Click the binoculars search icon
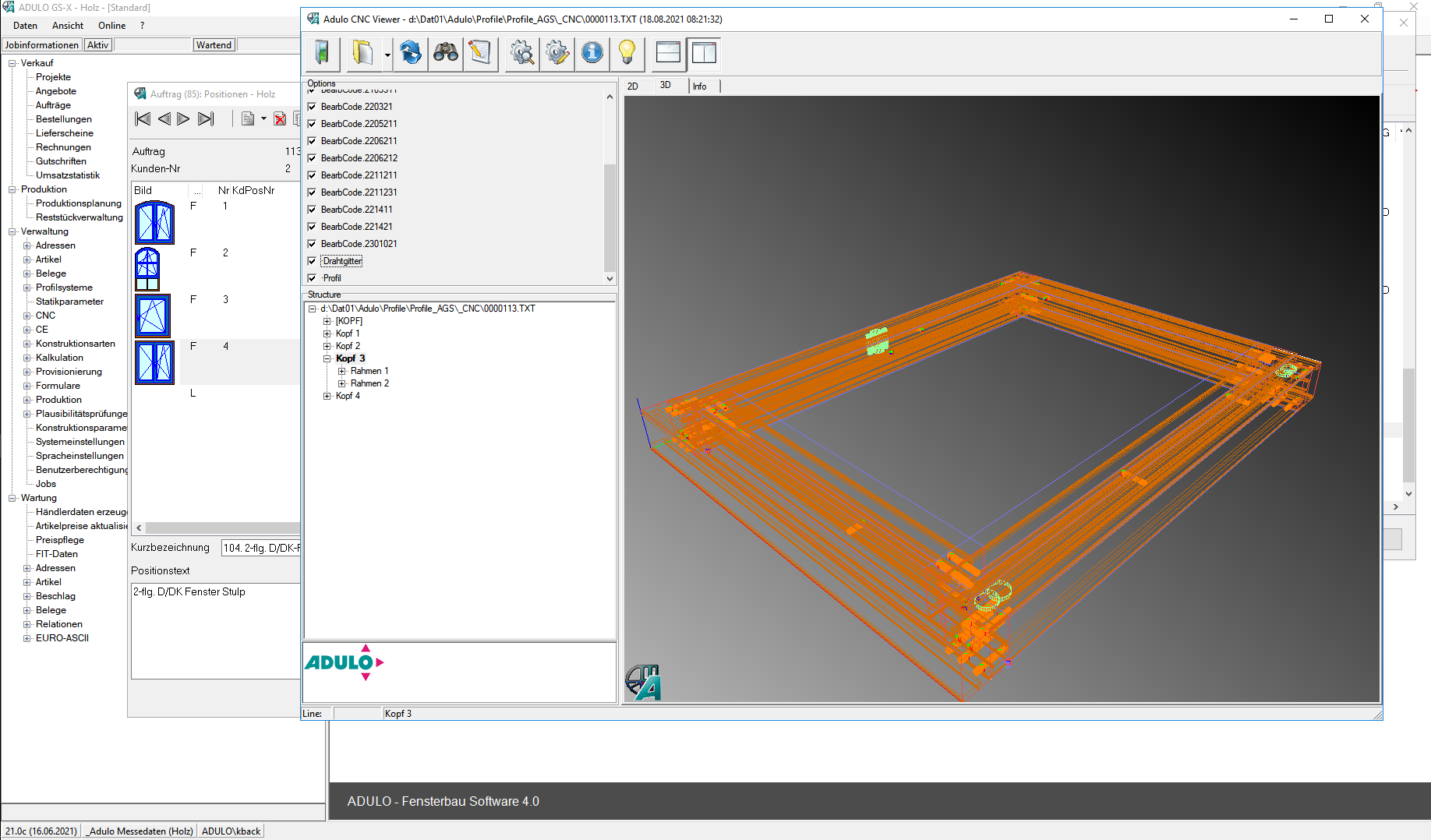Image resolution: width=1431 pixels, height=840 pixels. [446, 53]
